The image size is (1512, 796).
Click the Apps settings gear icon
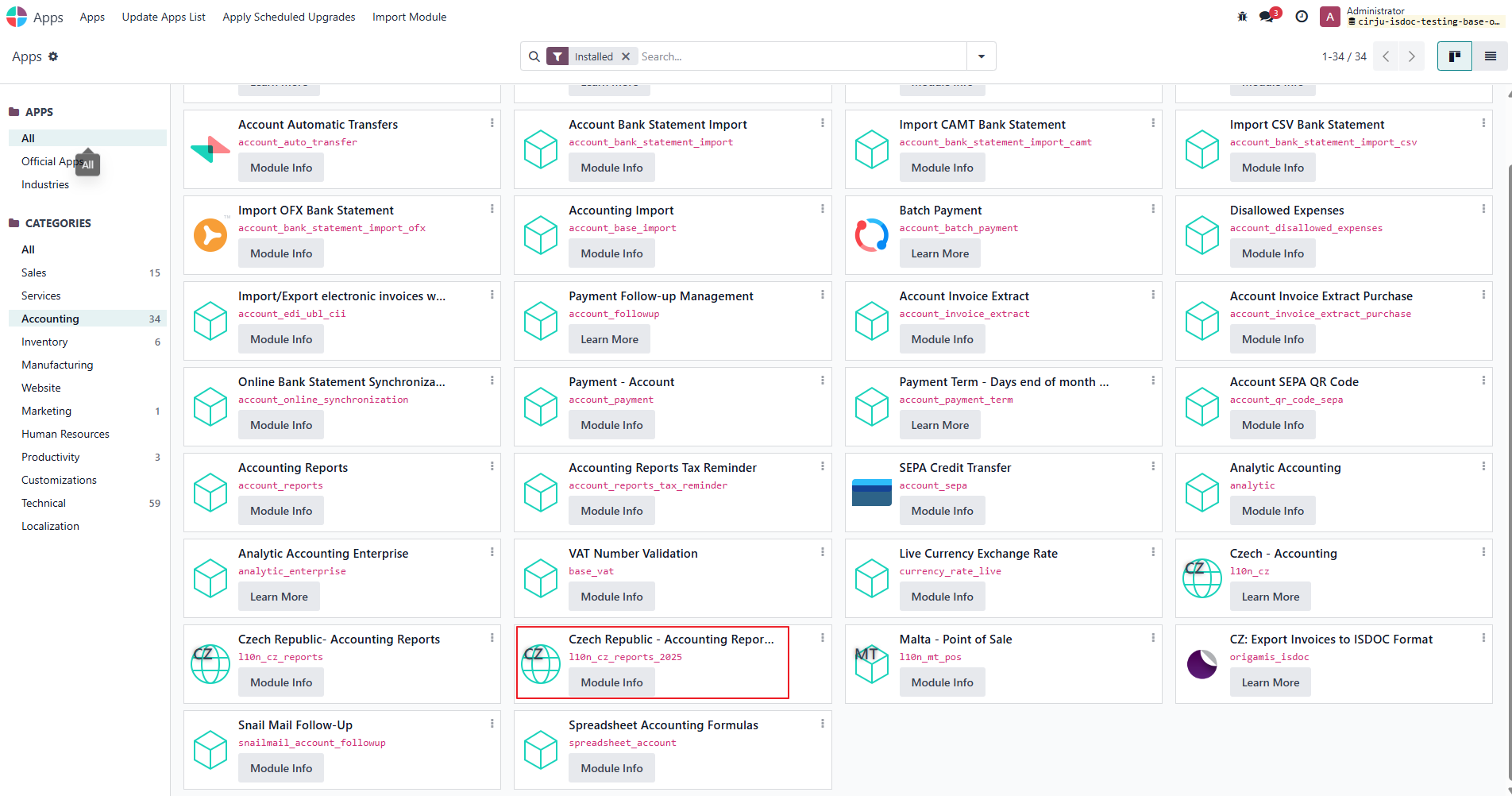[53, 56]
